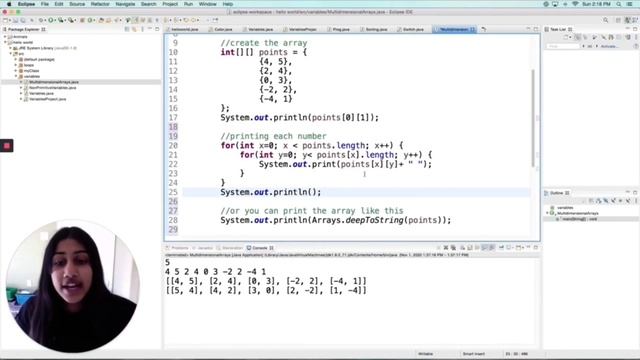Click the Eclipse toolbar search icon
Image resolution: width=640 pixels, height=360 pixels.
tap(606, 20)
